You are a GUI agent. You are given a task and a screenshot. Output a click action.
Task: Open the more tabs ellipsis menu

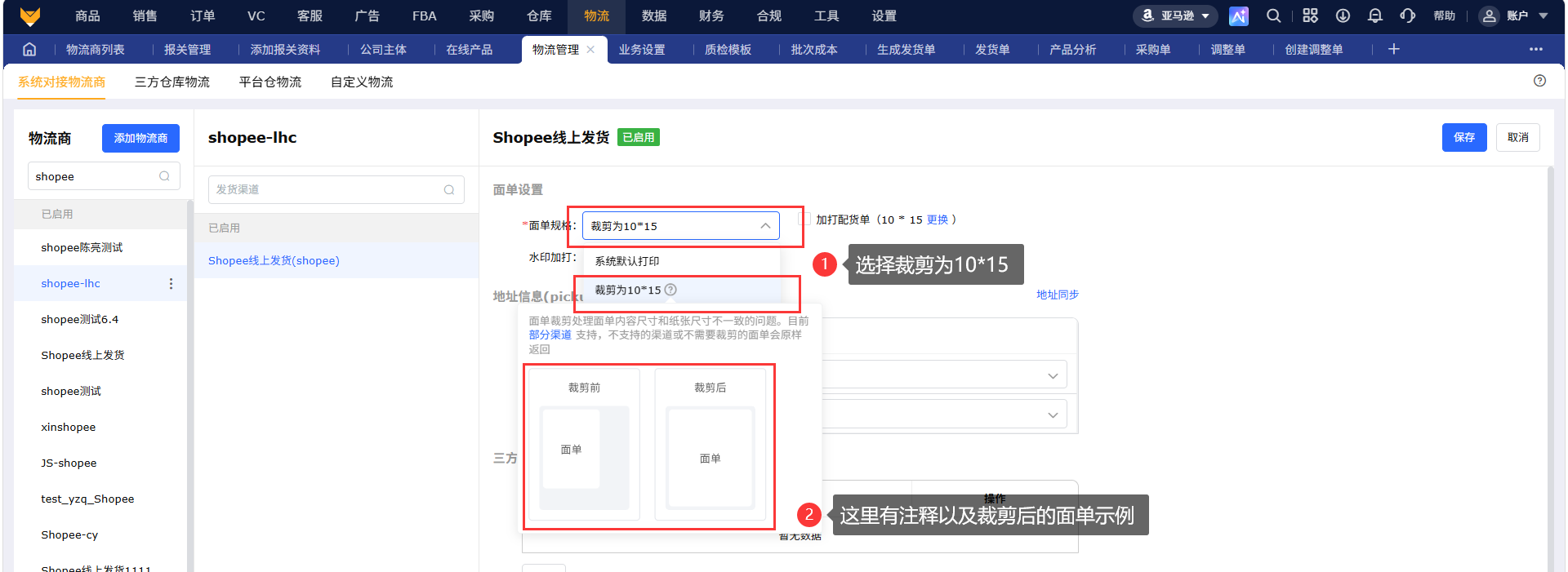pyautogui.click(x=1536, y=49)
